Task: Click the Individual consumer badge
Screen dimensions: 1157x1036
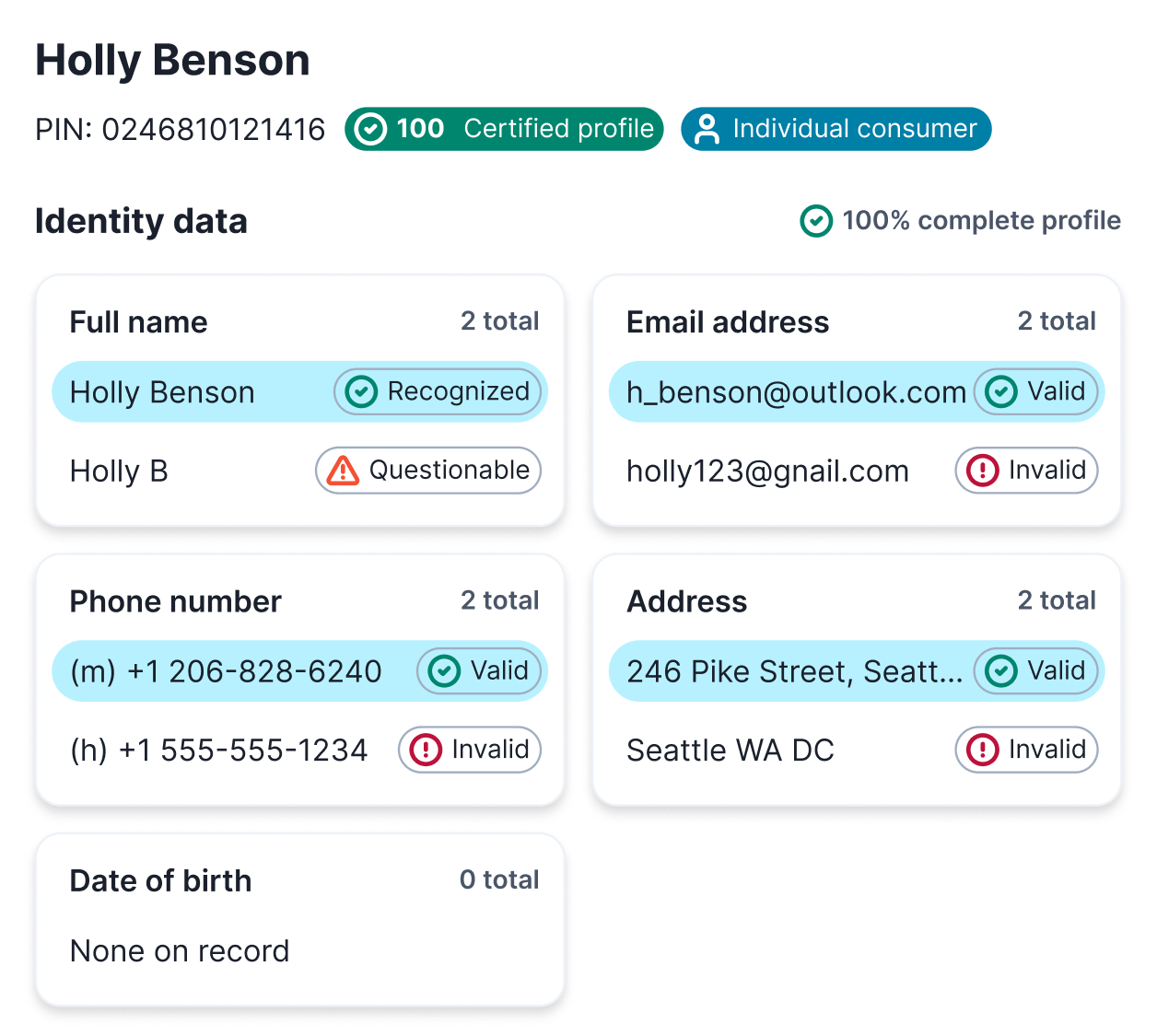Action: [836, 129]
